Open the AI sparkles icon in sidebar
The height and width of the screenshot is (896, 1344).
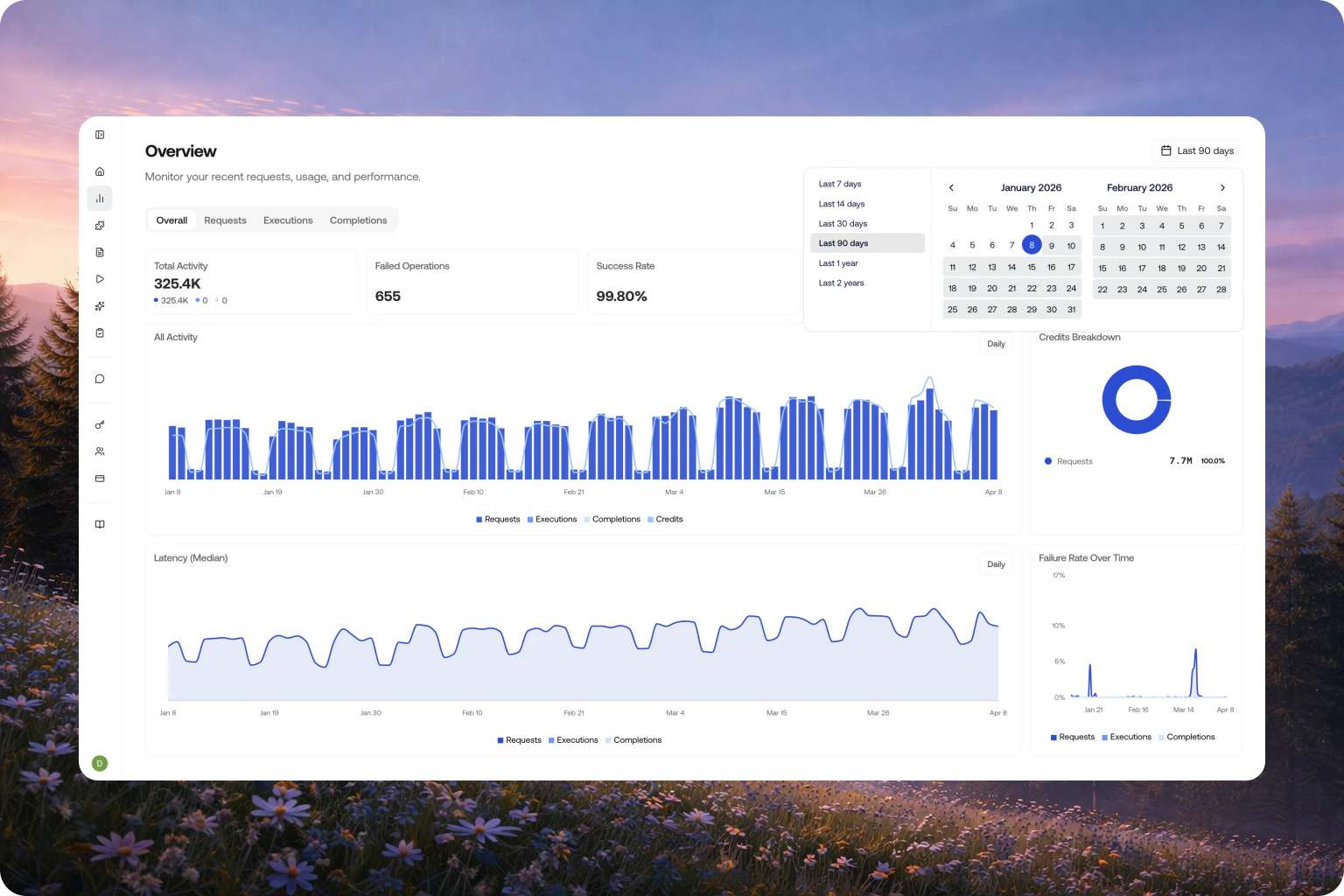[x=100, y=305]
